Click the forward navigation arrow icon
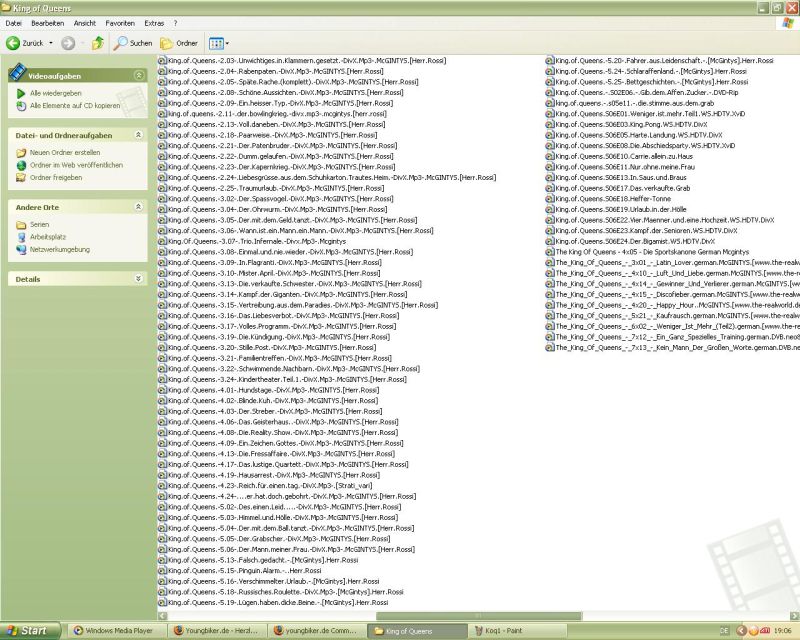 tap(68, 43)
